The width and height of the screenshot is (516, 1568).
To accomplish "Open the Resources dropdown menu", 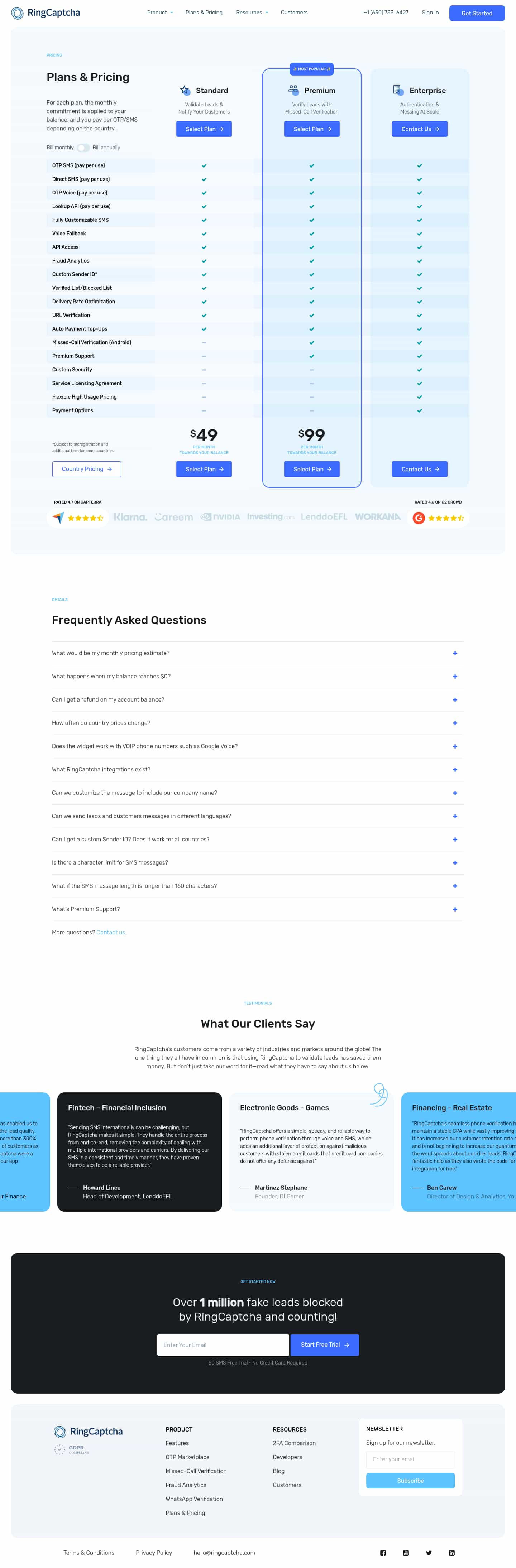I will point(252,13).
